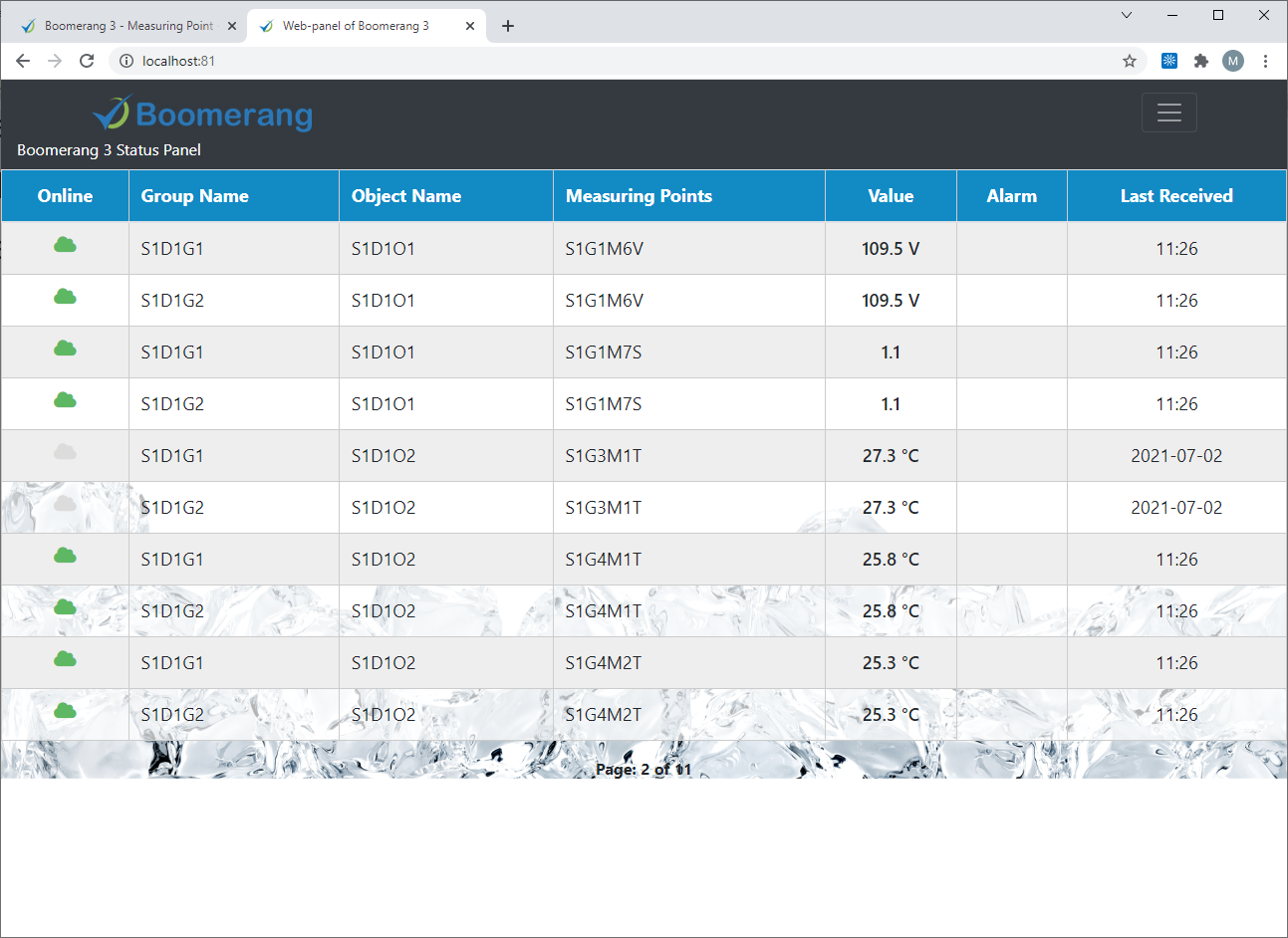Click the Last Received column header
The width and height of the screenshot is (1288, 938).
pos(1175,196)
